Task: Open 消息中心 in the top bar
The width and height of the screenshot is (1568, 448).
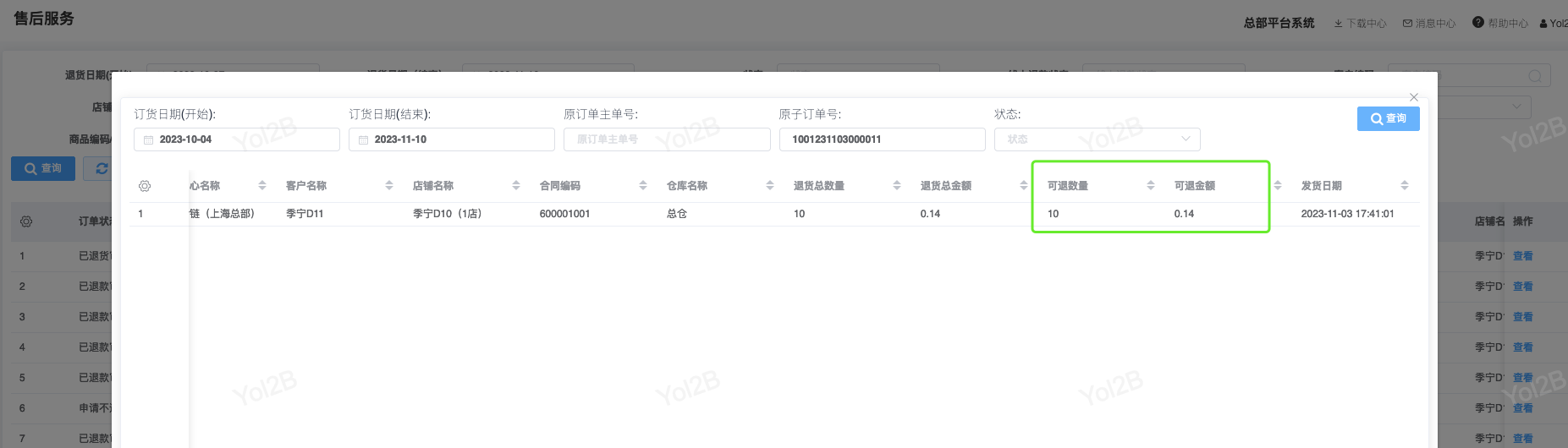Action: coord(1429,24)
